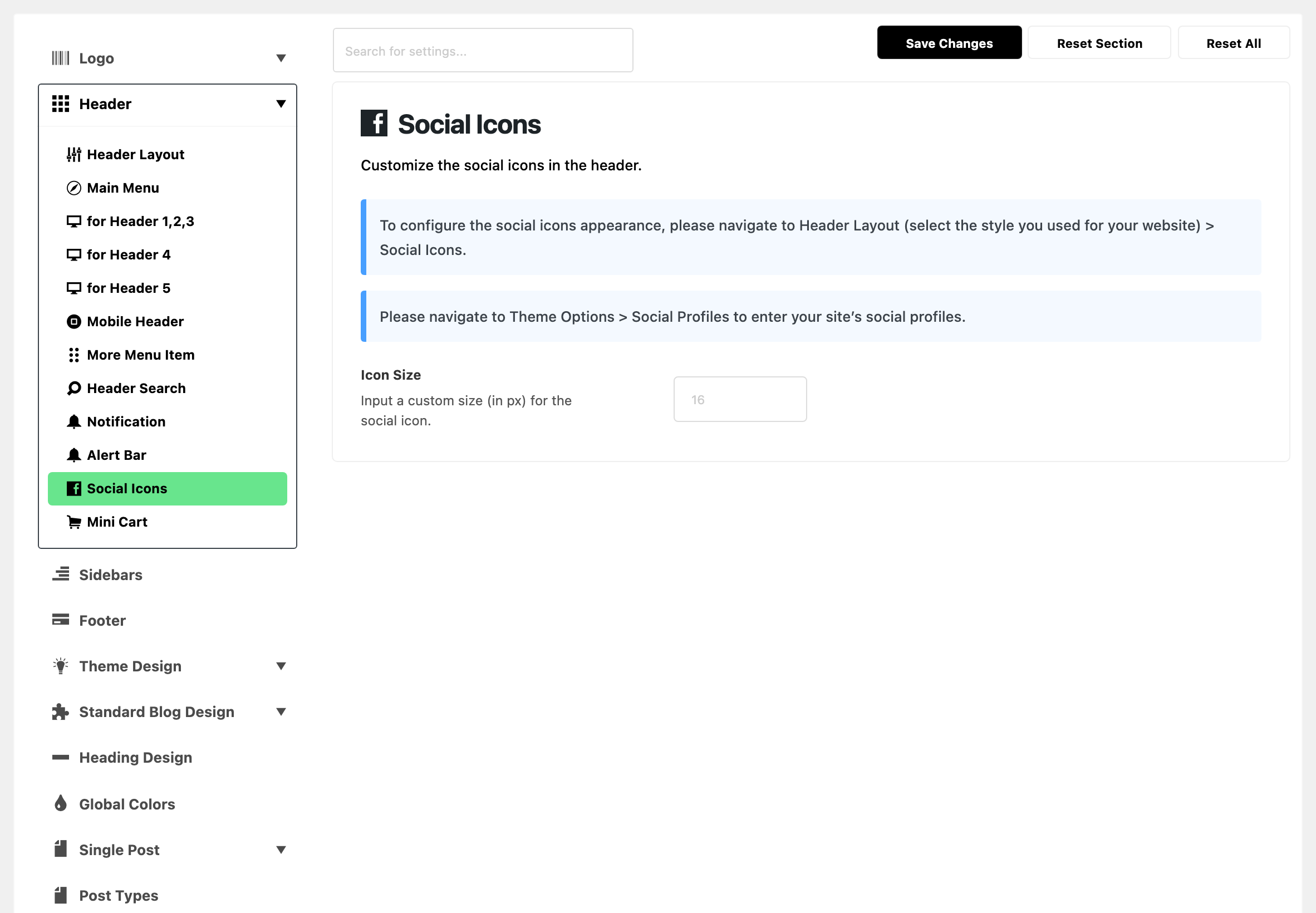Click the Header Layout sliders icon
Image resolution: width=1316 pixels, height=913 pixels.
pyautogui.click(x=74, y=154)
